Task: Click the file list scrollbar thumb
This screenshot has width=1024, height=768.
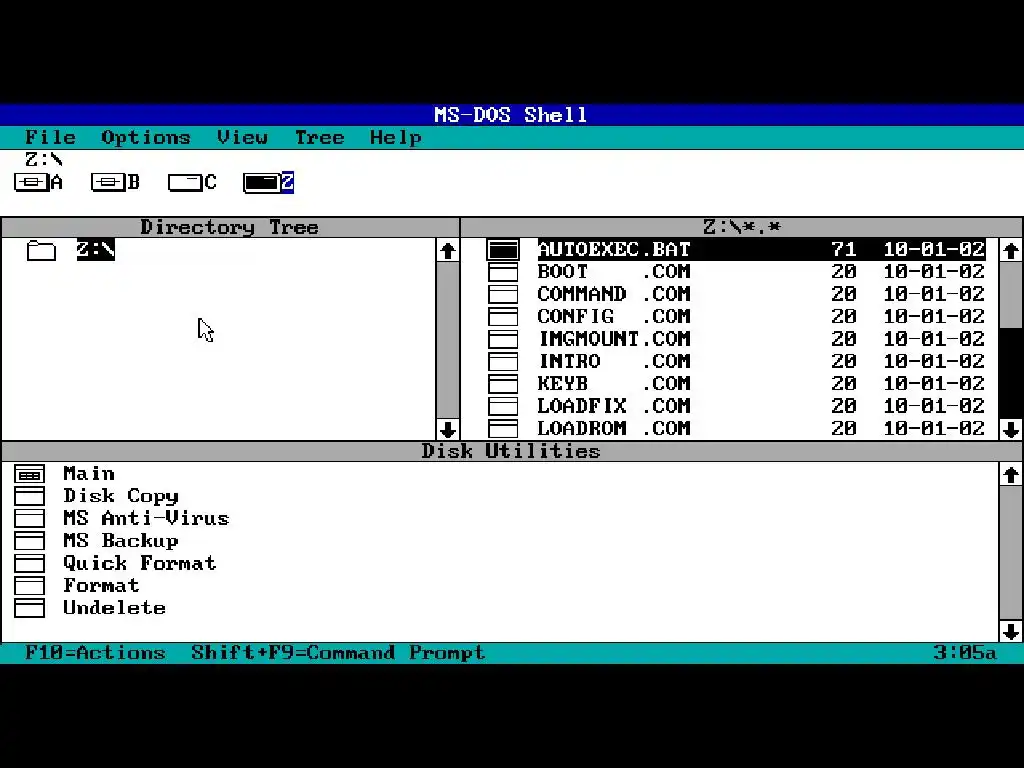Action: (1011, 295)
